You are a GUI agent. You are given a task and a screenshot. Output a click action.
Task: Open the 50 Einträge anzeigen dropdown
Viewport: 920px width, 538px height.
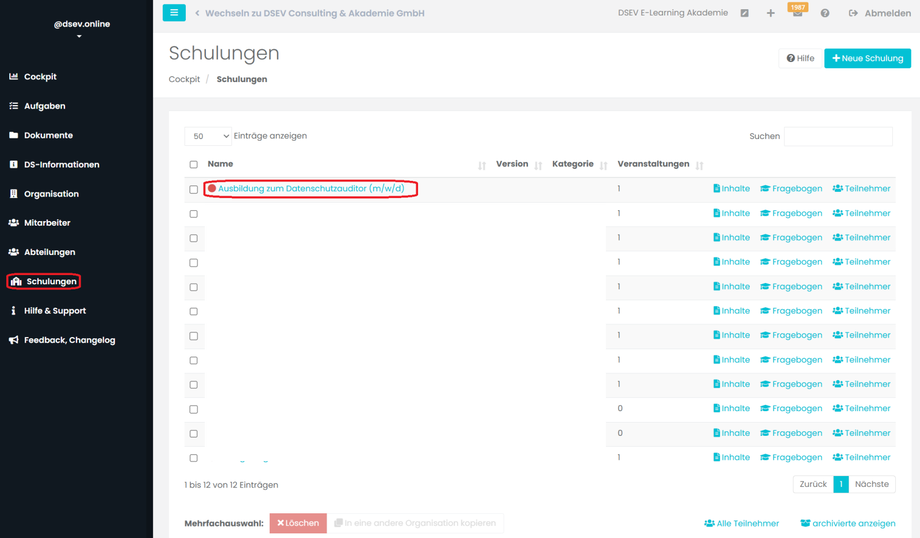pos(208,136)
